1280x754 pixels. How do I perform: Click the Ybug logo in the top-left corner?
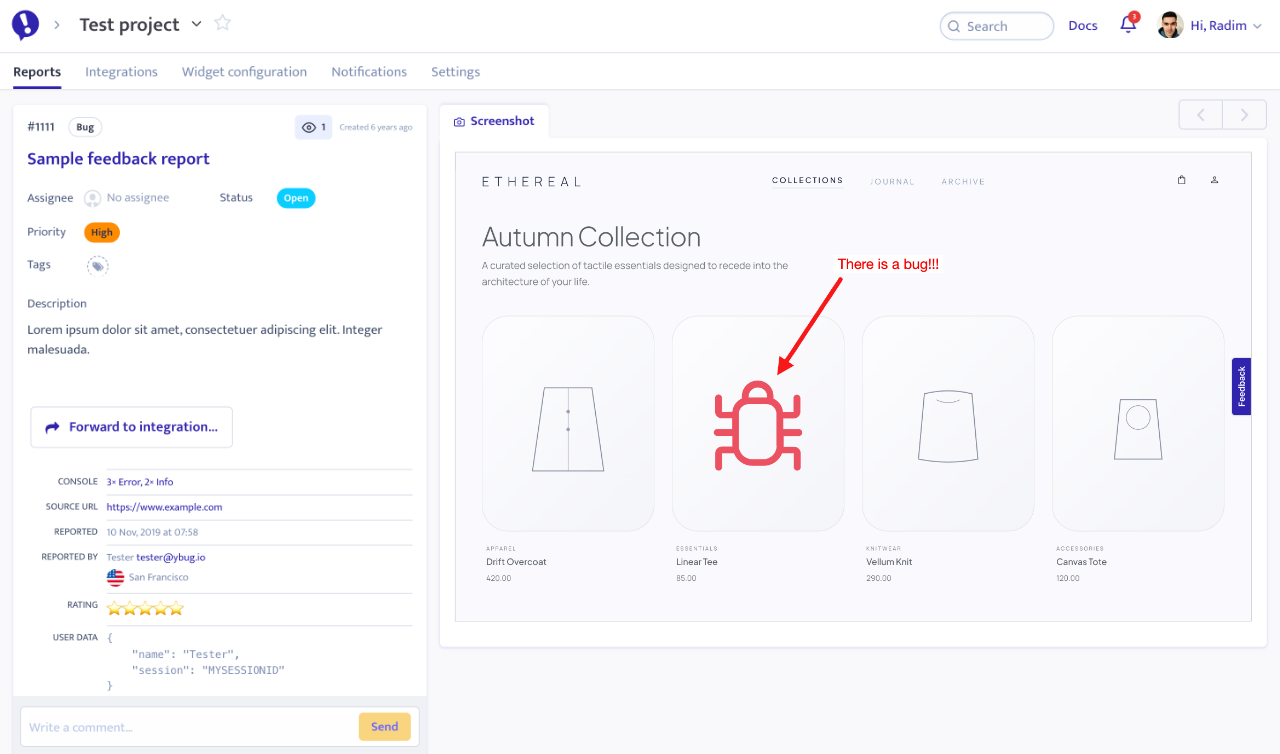tap(24, 24)
